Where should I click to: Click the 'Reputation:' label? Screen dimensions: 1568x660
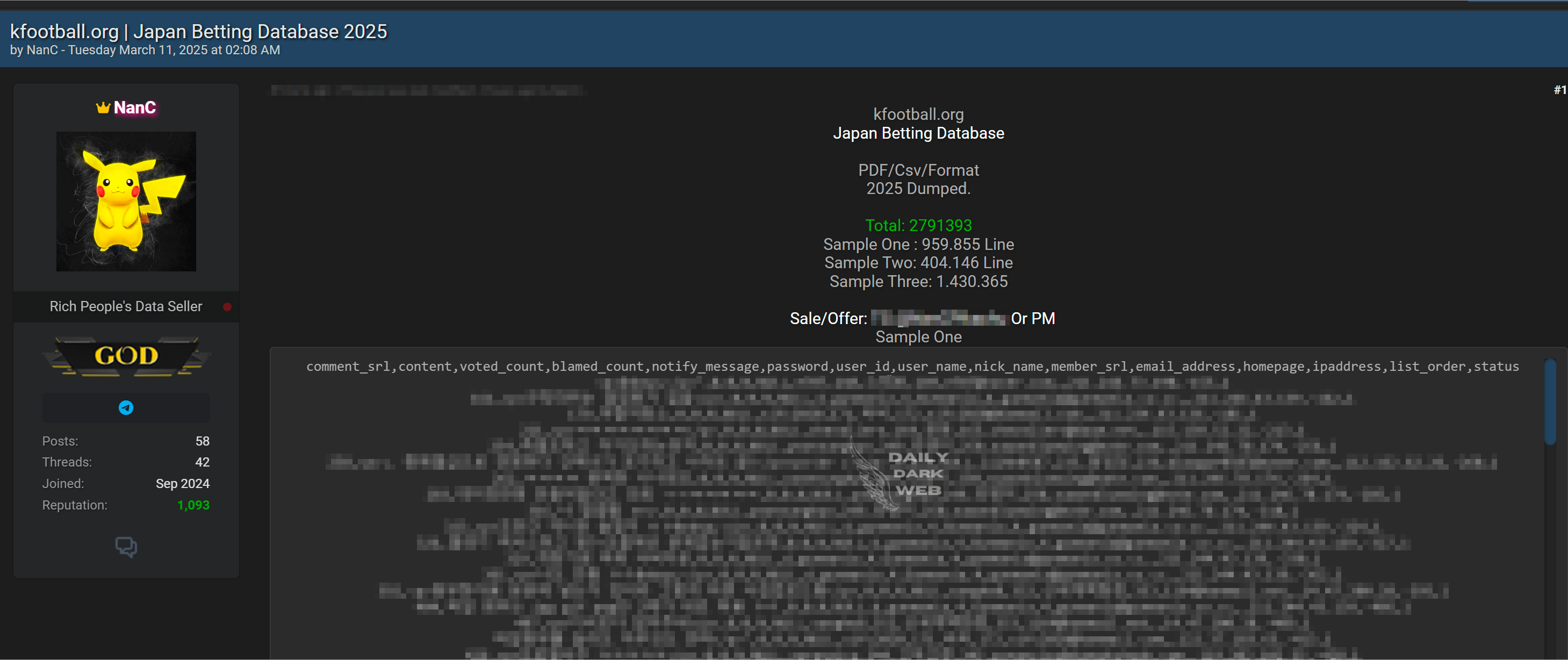coord(75,505)
